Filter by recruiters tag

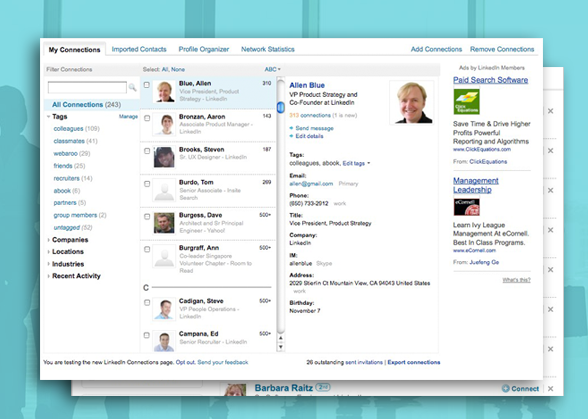[66, 178]
